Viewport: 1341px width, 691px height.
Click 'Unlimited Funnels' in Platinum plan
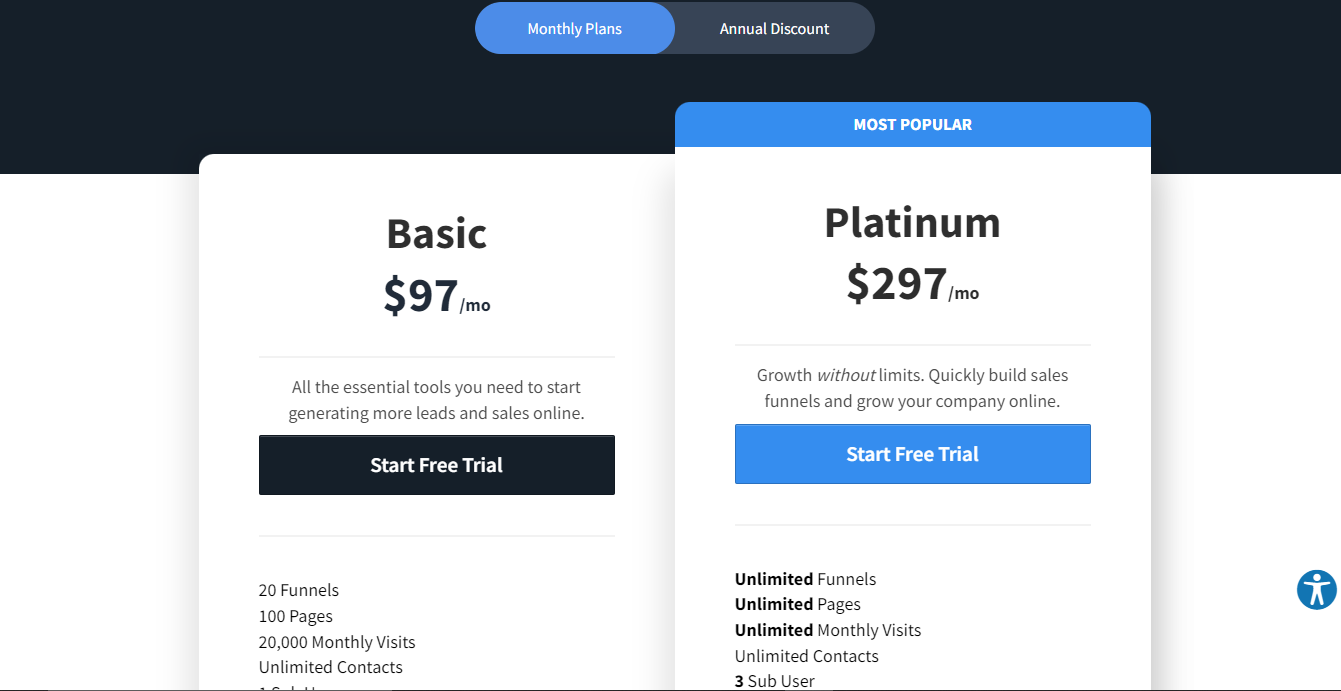(805, 579)
